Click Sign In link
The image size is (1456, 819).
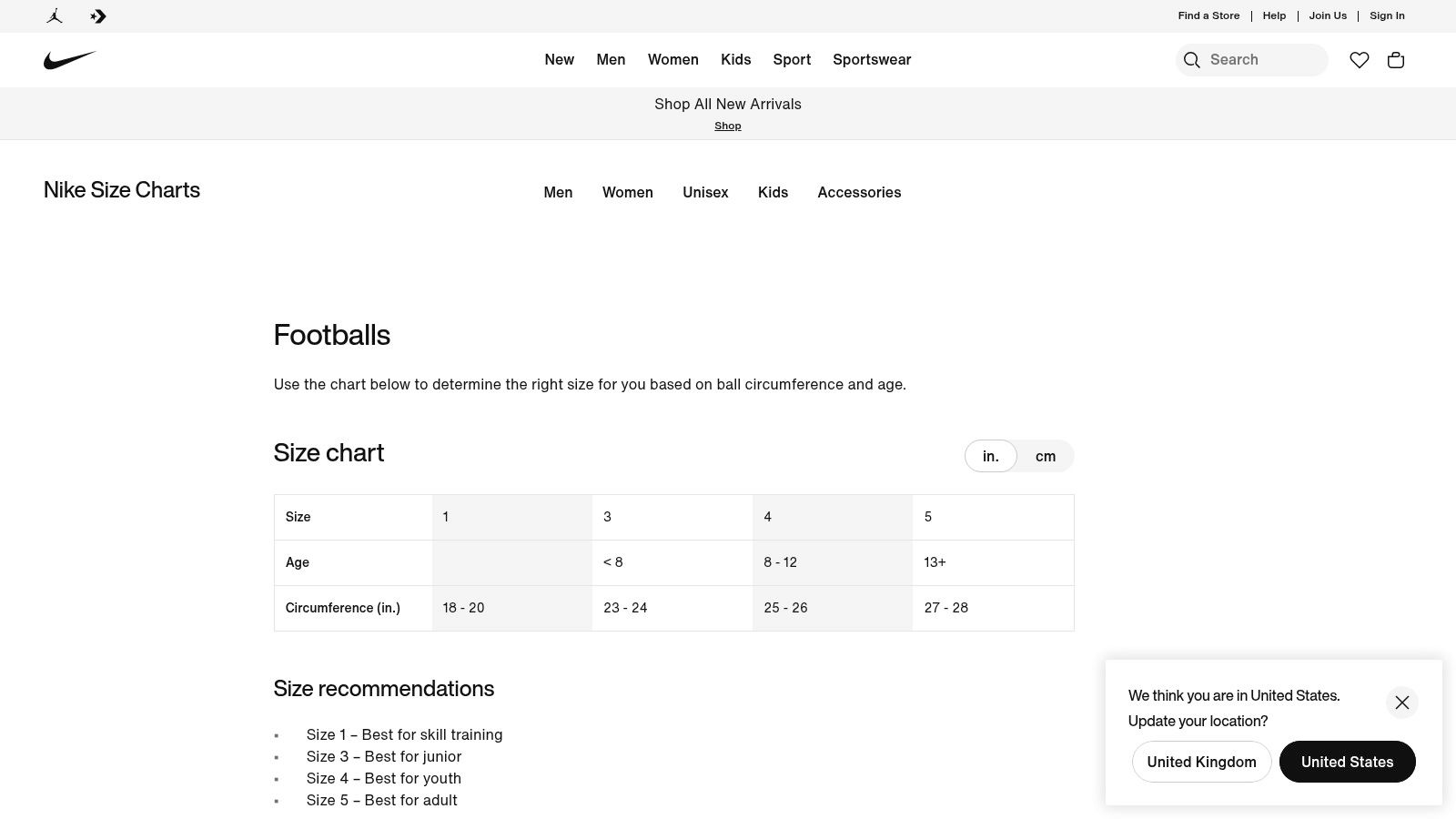tap(1387, 15)
